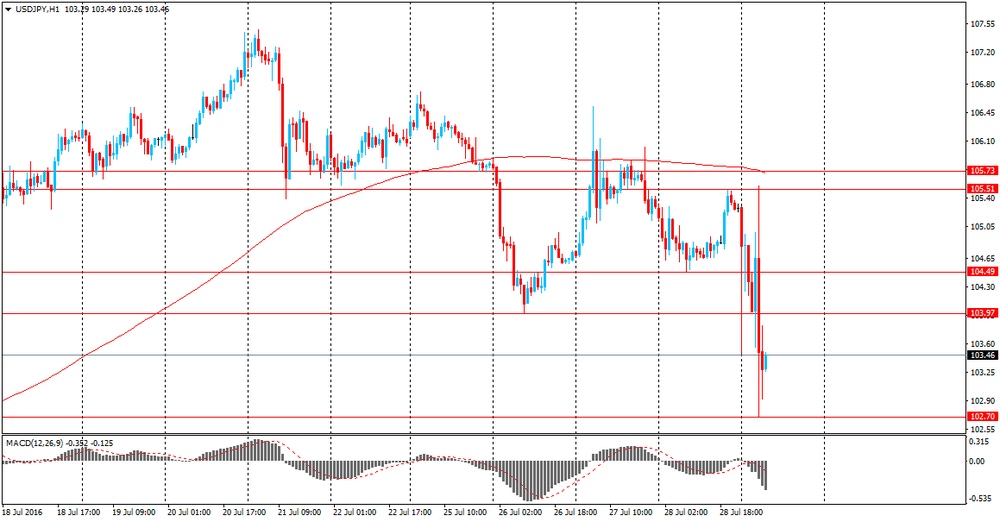The image size is (1000, 522).
Task: Click the 27 Jul 10:00 time label
Action: click(631, 512)
